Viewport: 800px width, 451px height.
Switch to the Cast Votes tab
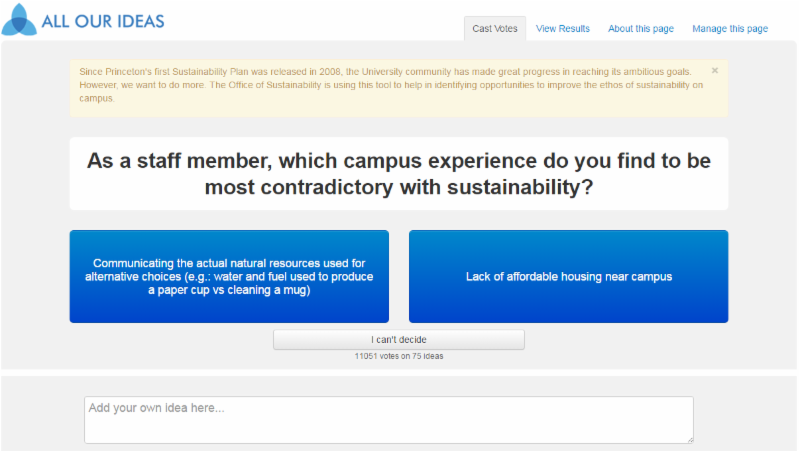pyautogui.click(x=495, y=29)
